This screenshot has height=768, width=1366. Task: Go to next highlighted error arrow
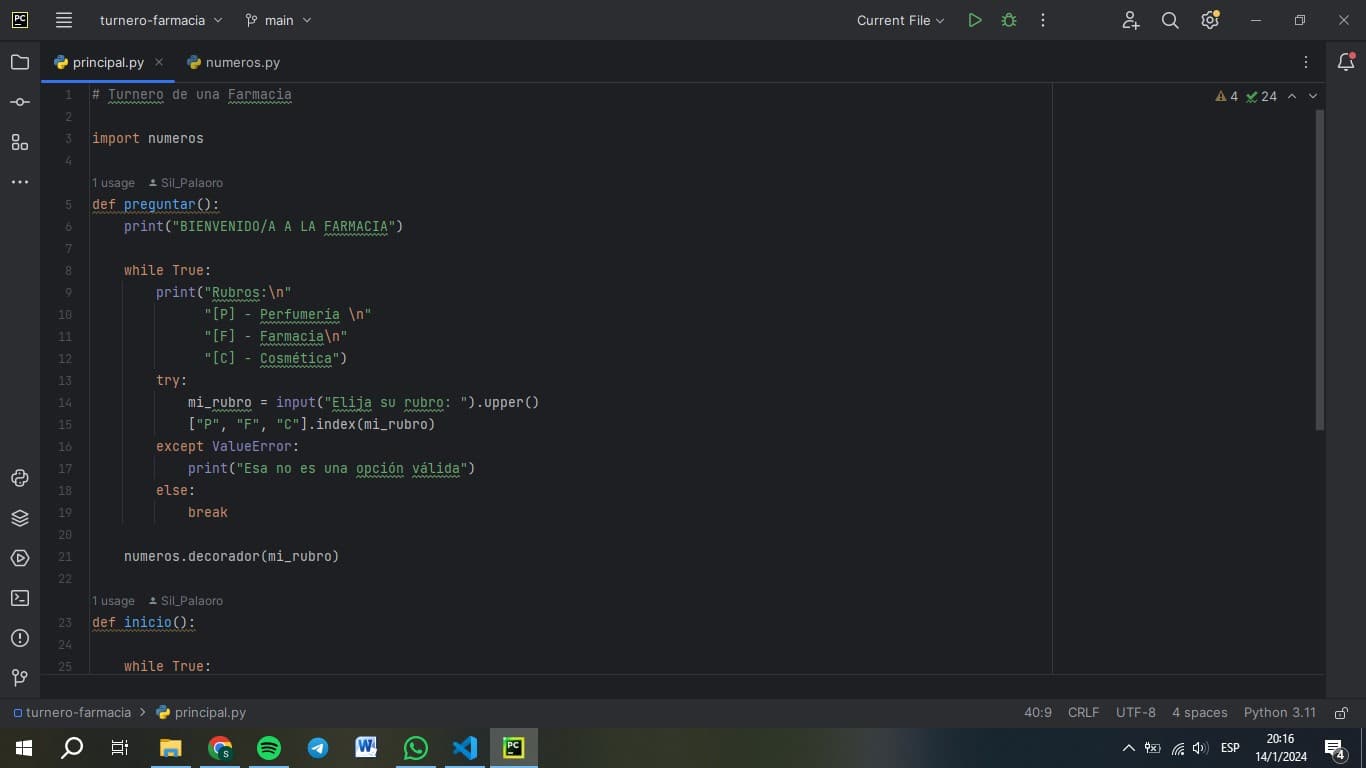coord(1313,96)
